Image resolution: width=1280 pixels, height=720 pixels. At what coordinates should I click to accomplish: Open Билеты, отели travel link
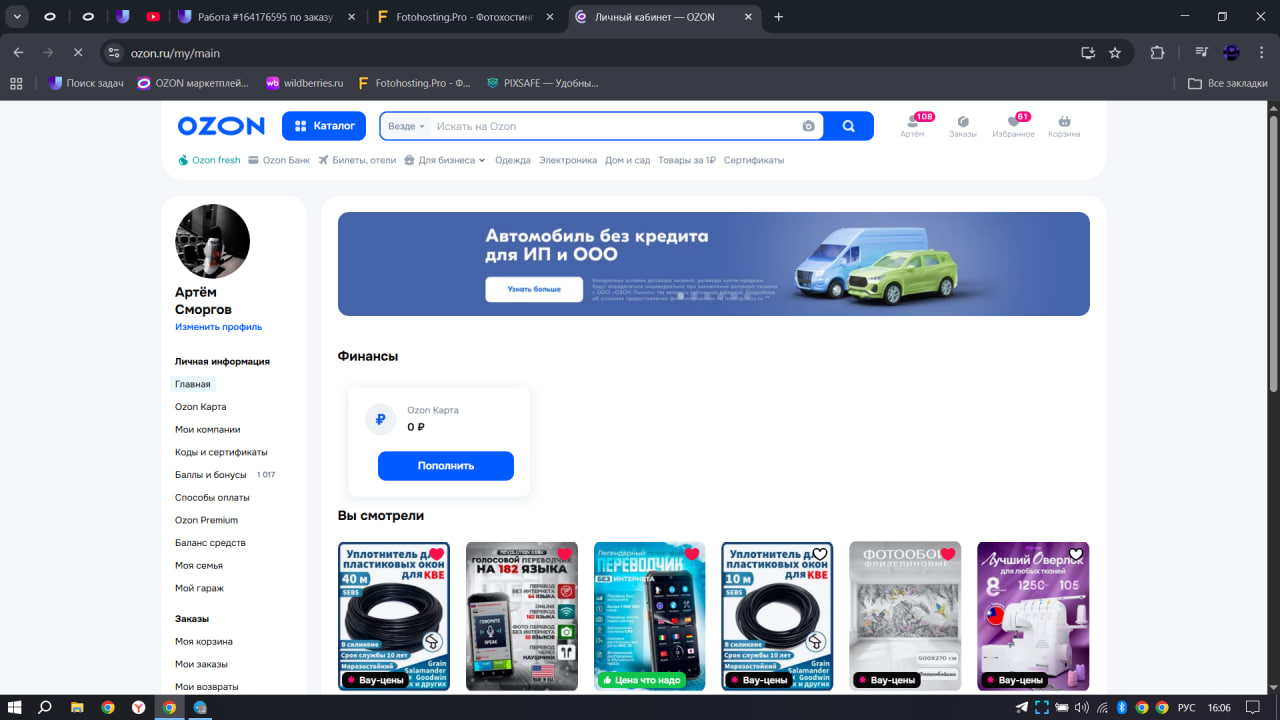(357, 160)
